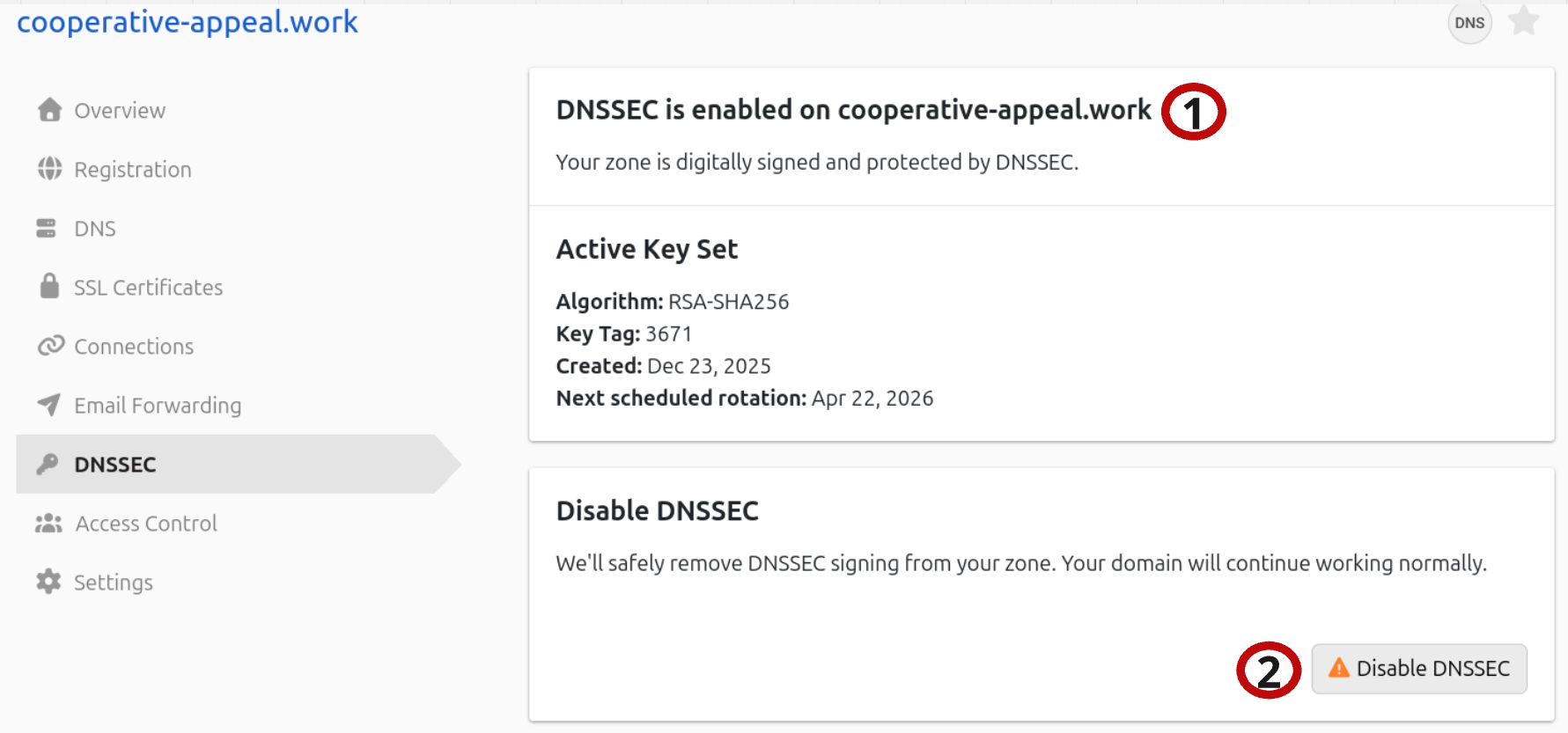Open the Registration section
1568x733 pixels.
click(133, 169)
